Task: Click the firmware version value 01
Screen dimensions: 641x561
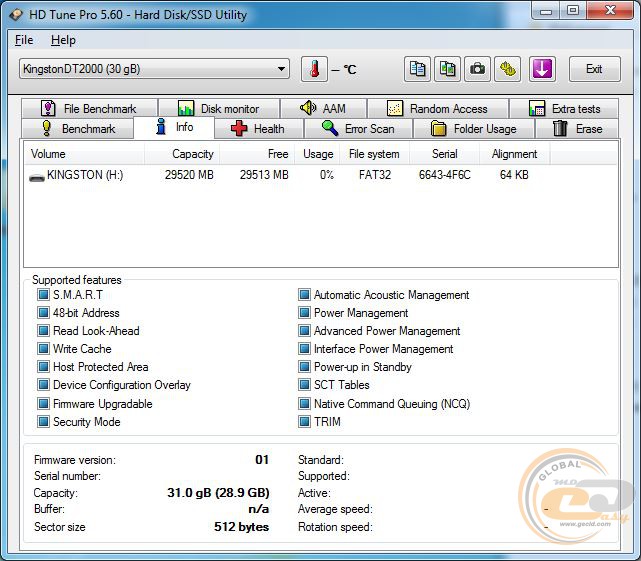Action: click(x=262, y=460)
